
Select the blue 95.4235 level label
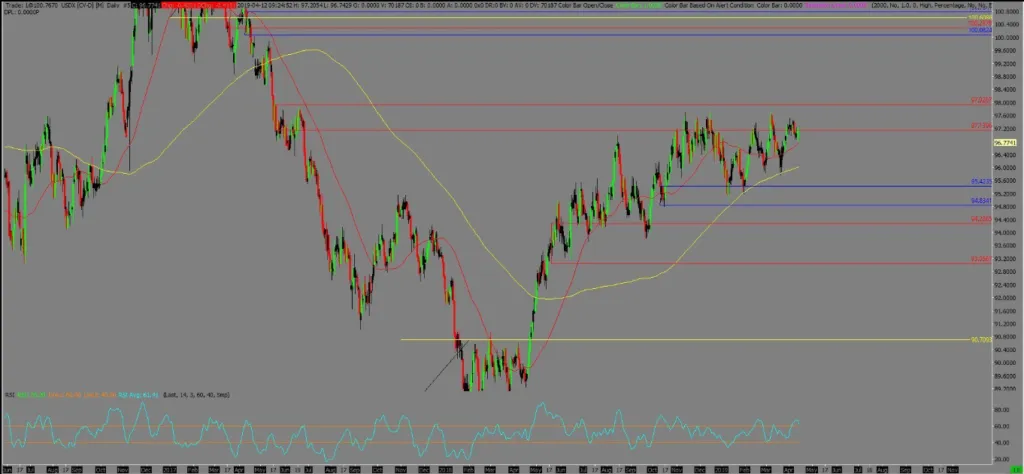982,182
